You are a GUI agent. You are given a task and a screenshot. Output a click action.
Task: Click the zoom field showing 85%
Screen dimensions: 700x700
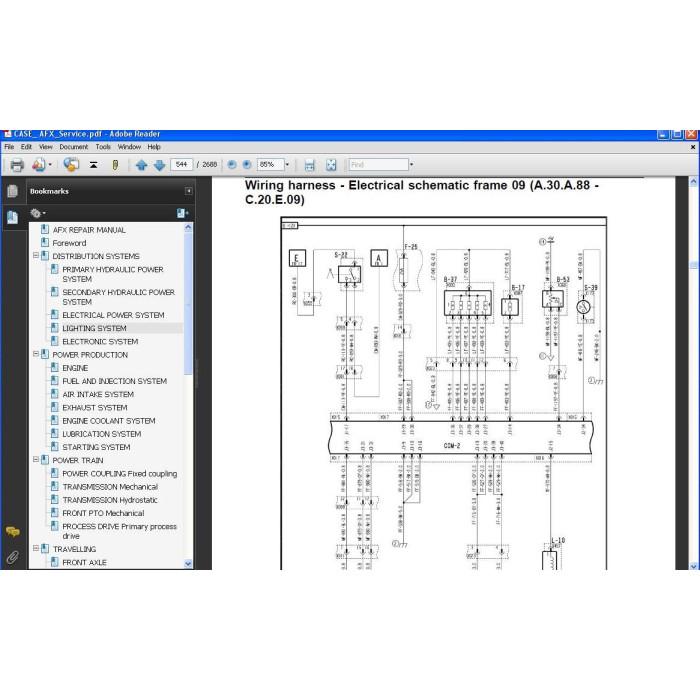270,165
